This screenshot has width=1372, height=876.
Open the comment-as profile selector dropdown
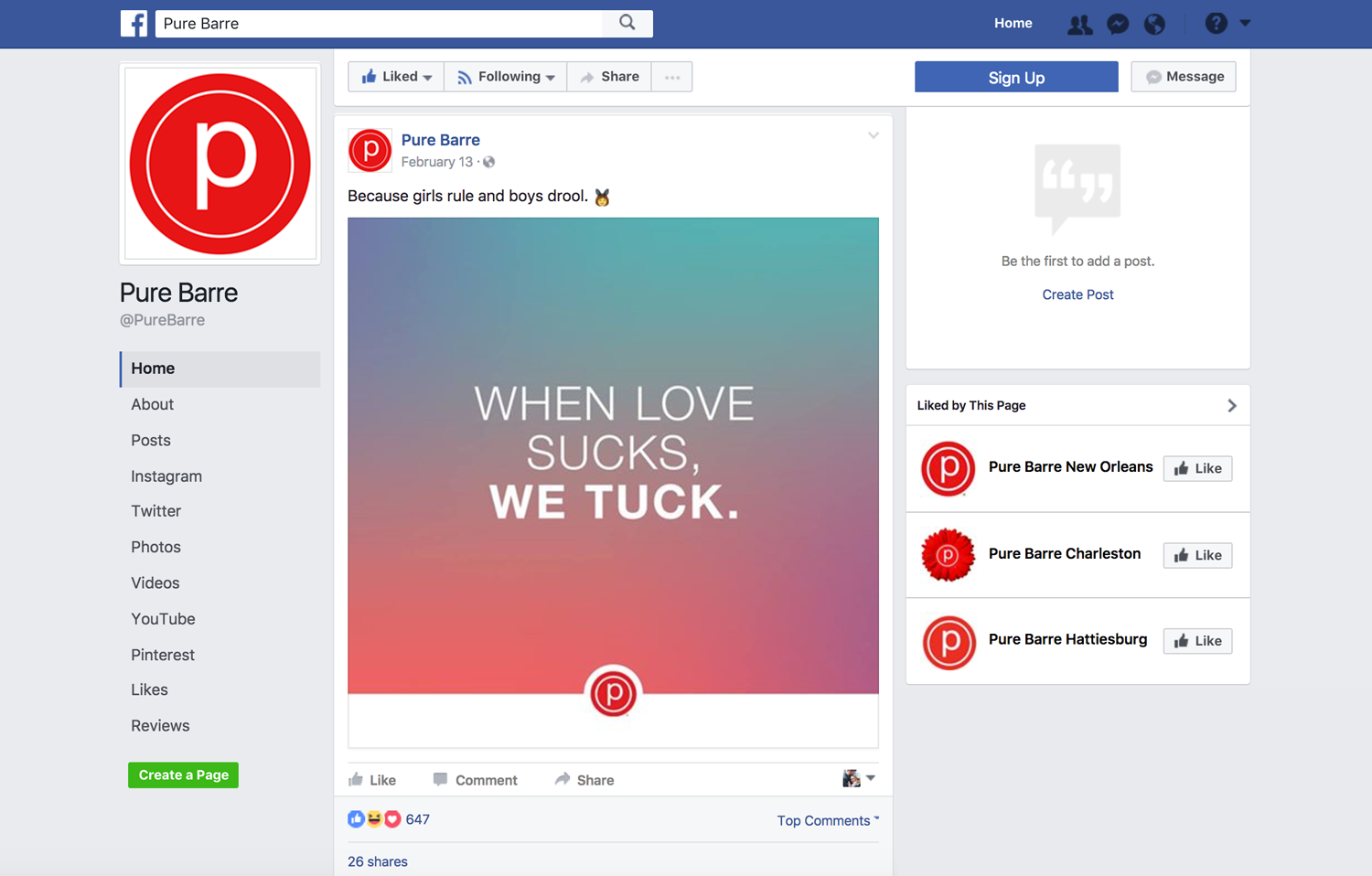pyautogui.click(x=859, y=778)
